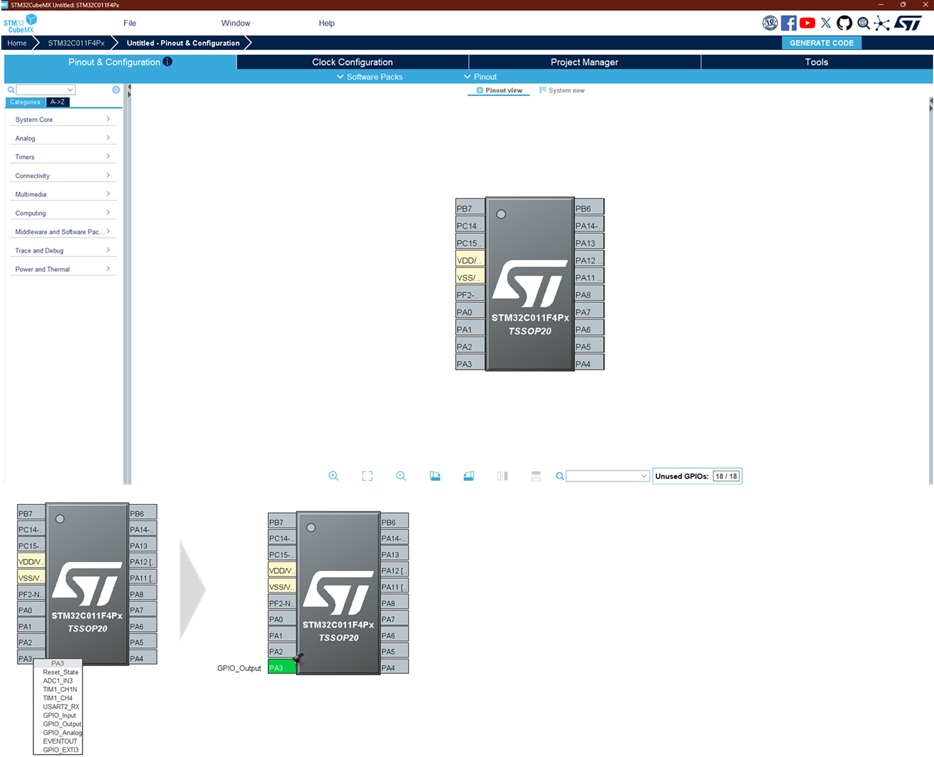Expand the Connectivity category
This screenshot has width=934, height=757.
click(x=62, y=176)
